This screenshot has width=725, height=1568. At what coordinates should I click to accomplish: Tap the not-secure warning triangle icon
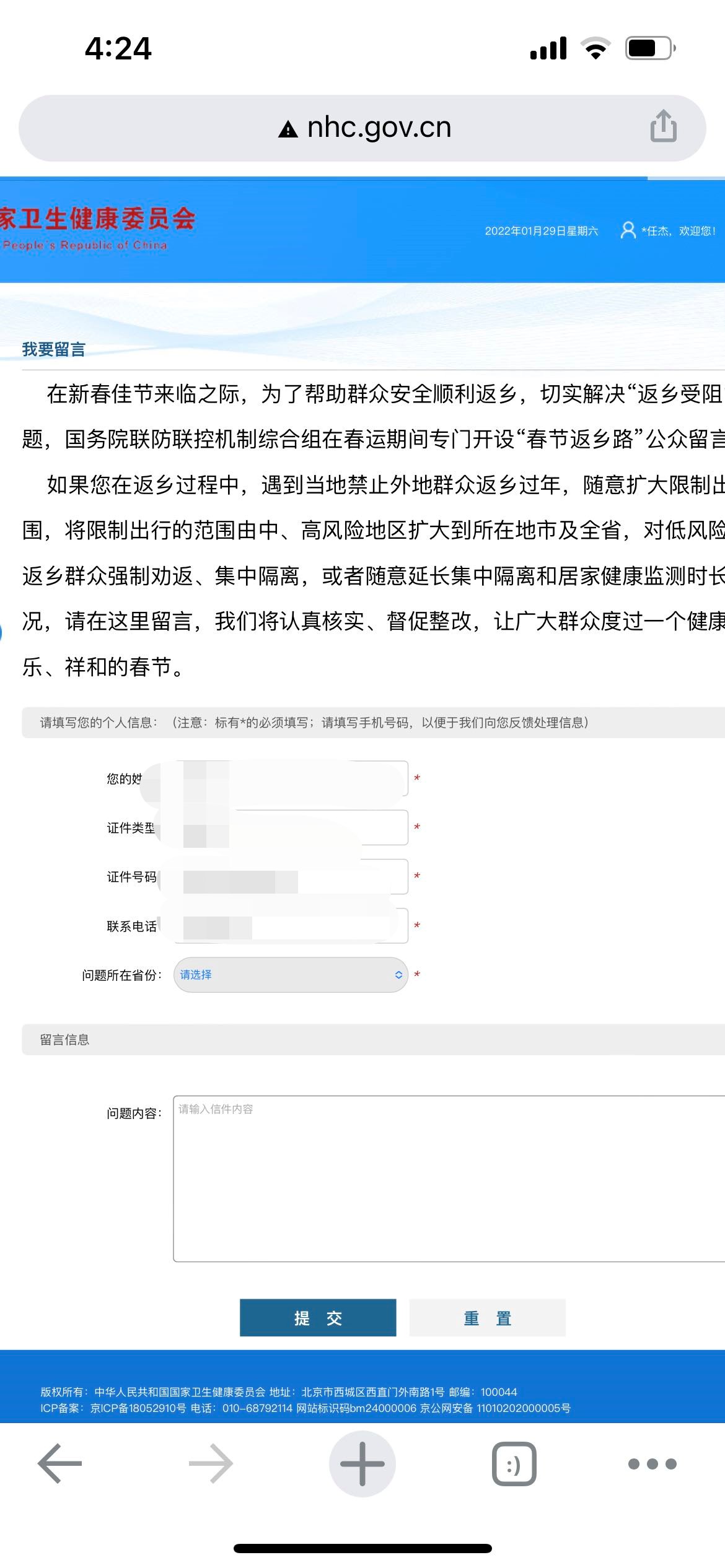288,129
